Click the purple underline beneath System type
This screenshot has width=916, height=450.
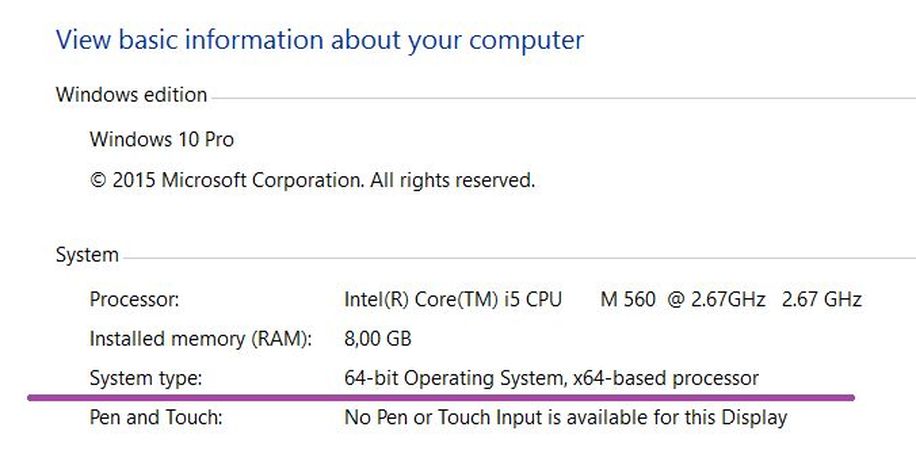(x=440, y=396)
